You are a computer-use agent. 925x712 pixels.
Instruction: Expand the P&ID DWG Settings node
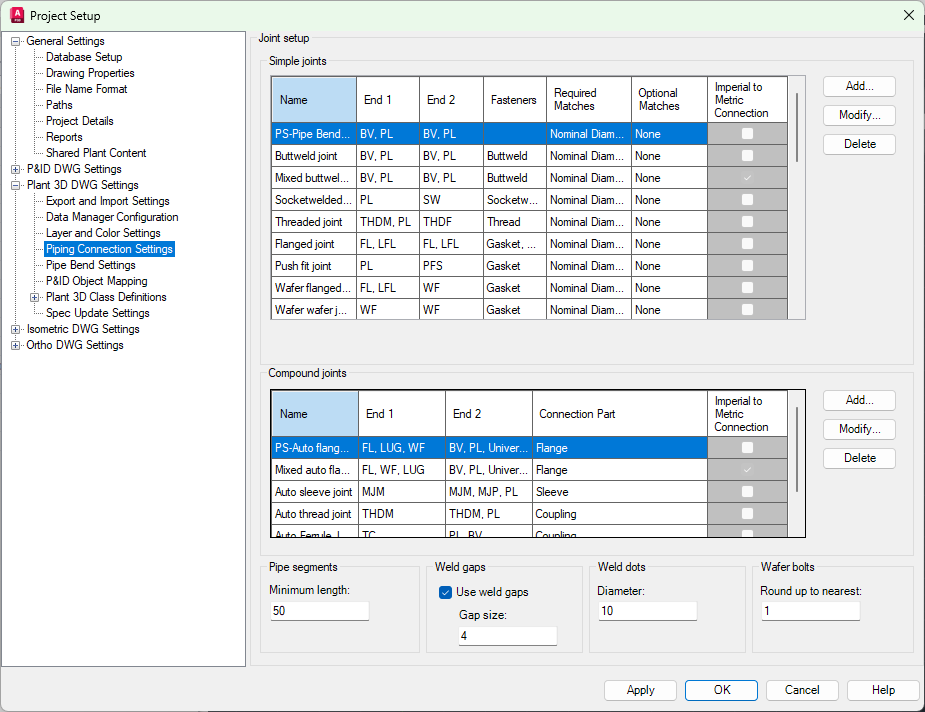16,169
